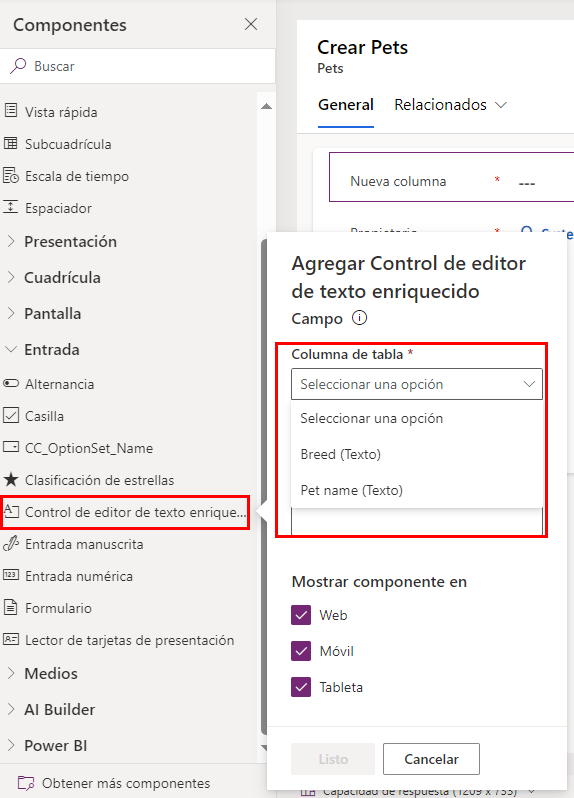The width and height of the screenshot is (574, 798).
Task: Click the Entrada numérica label
Action: point(79,576)
